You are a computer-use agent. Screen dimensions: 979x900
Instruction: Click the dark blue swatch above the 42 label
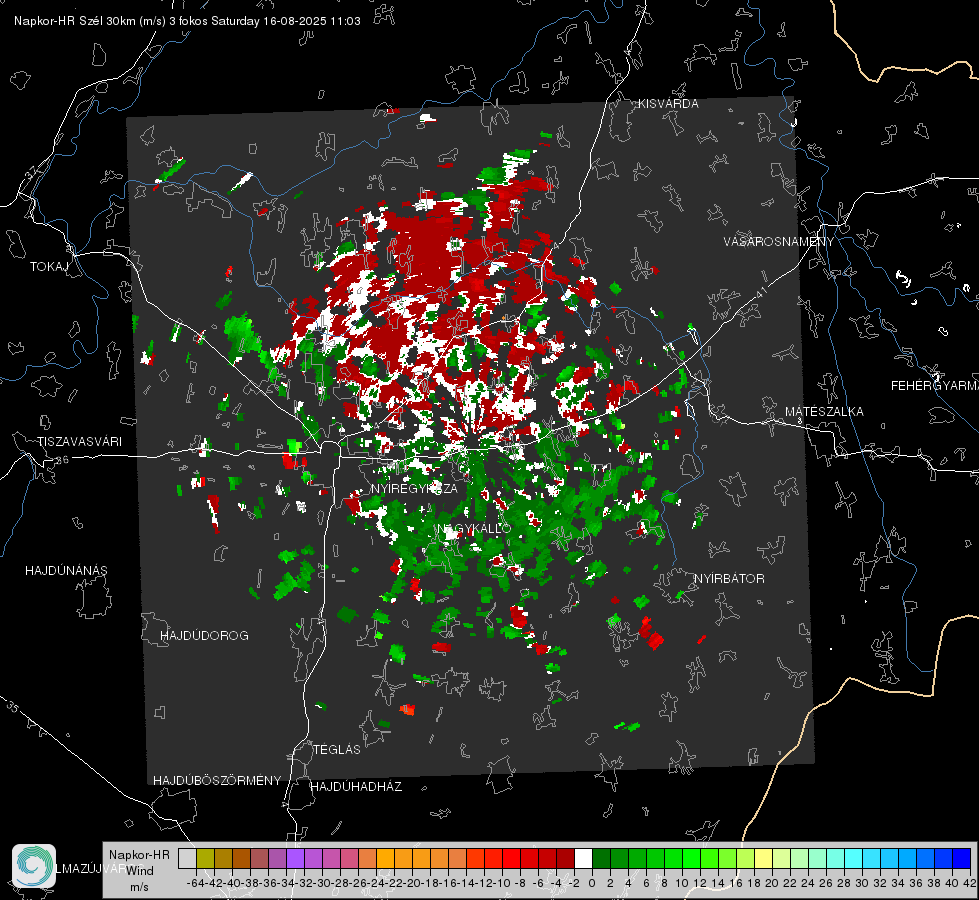961,858
